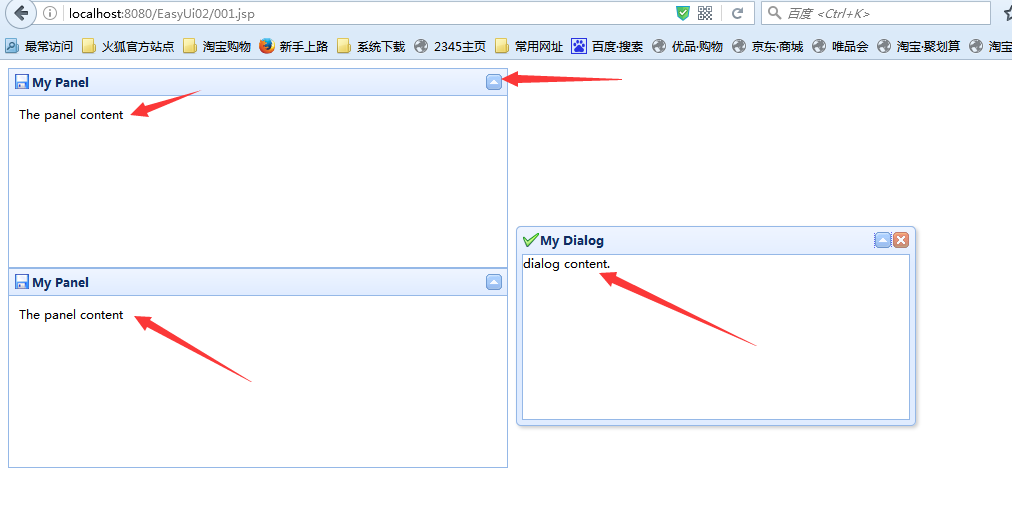Open 系统下载 bookmark folder

(x=371, y=46)
